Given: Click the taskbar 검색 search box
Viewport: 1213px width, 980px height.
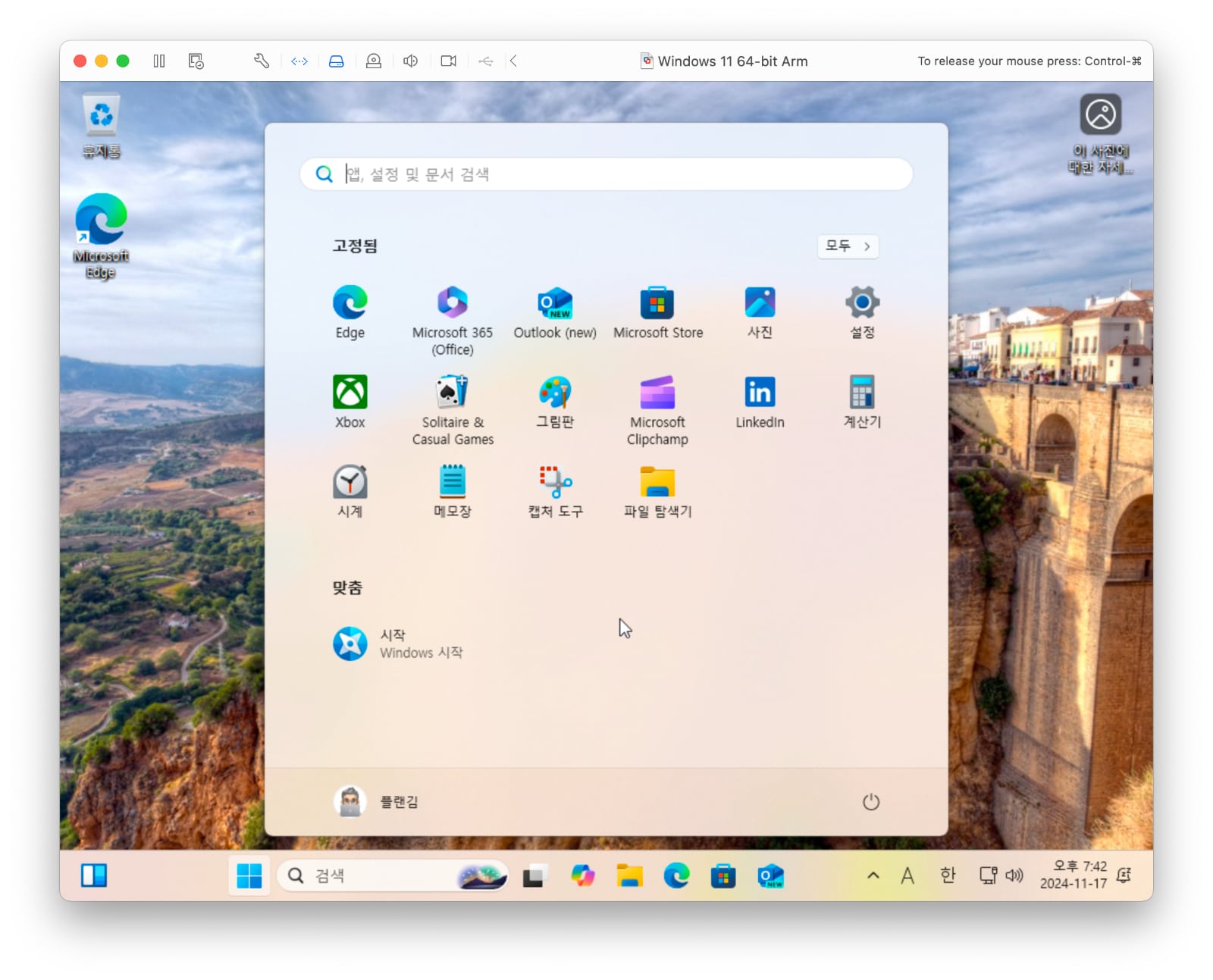Looking at the screenshot, I should [392, 875].
